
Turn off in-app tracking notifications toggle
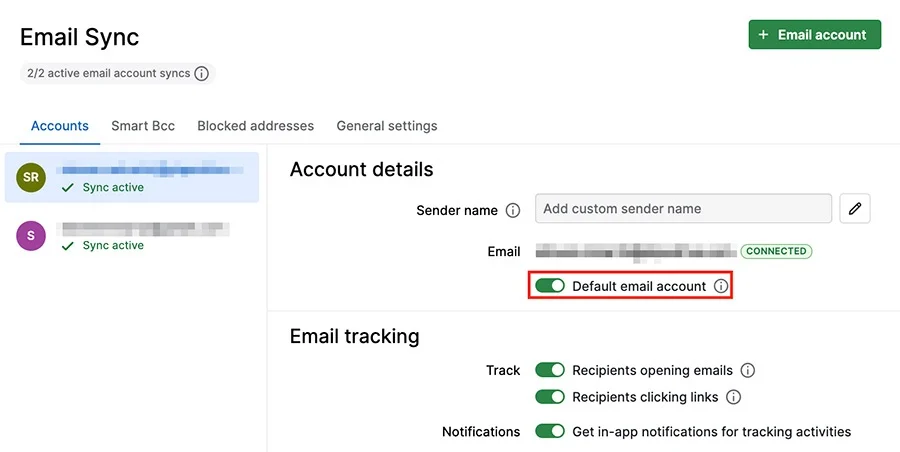[550, 431]
